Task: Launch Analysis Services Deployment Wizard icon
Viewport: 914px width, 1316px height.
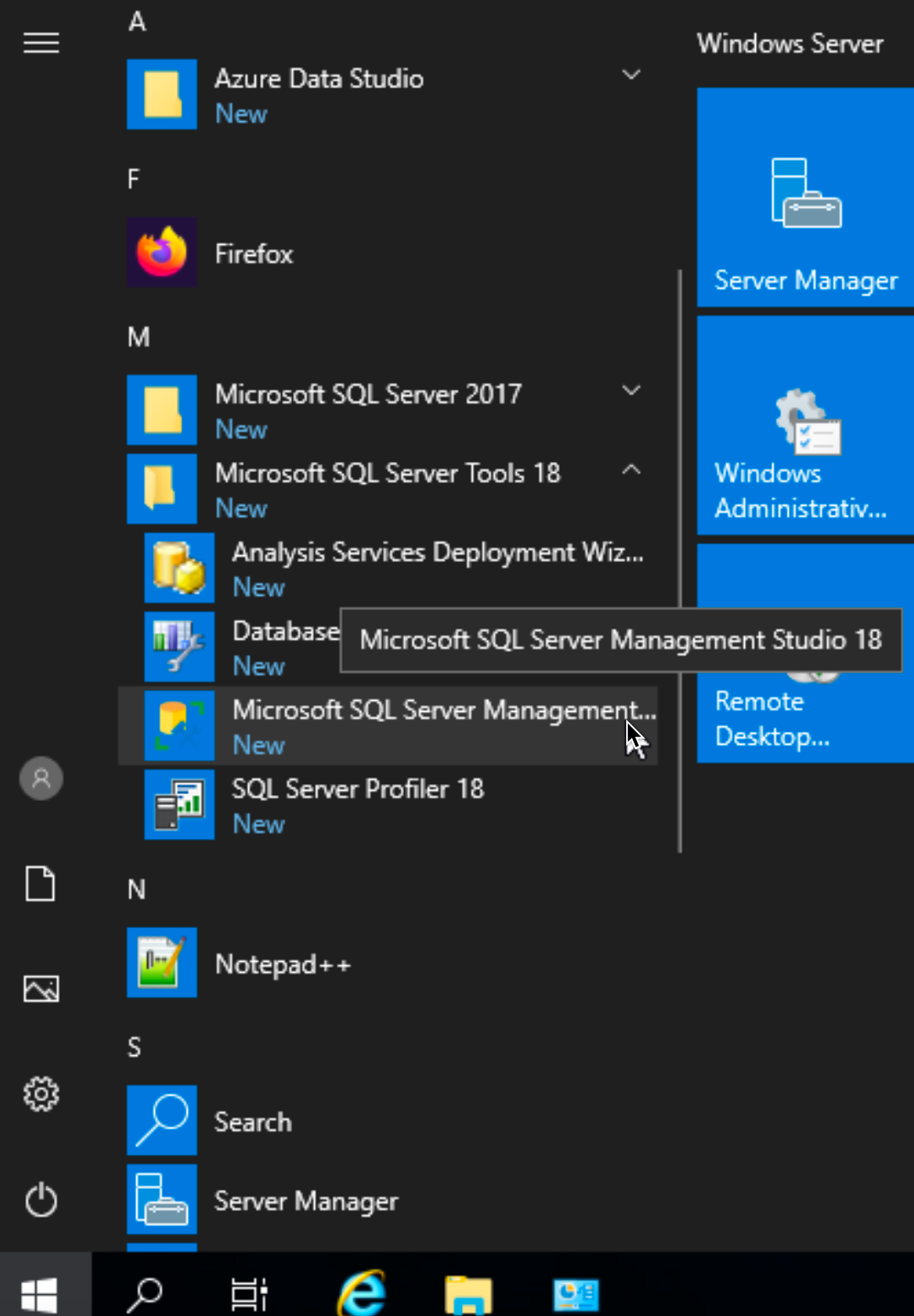Action: coord(179,568)
